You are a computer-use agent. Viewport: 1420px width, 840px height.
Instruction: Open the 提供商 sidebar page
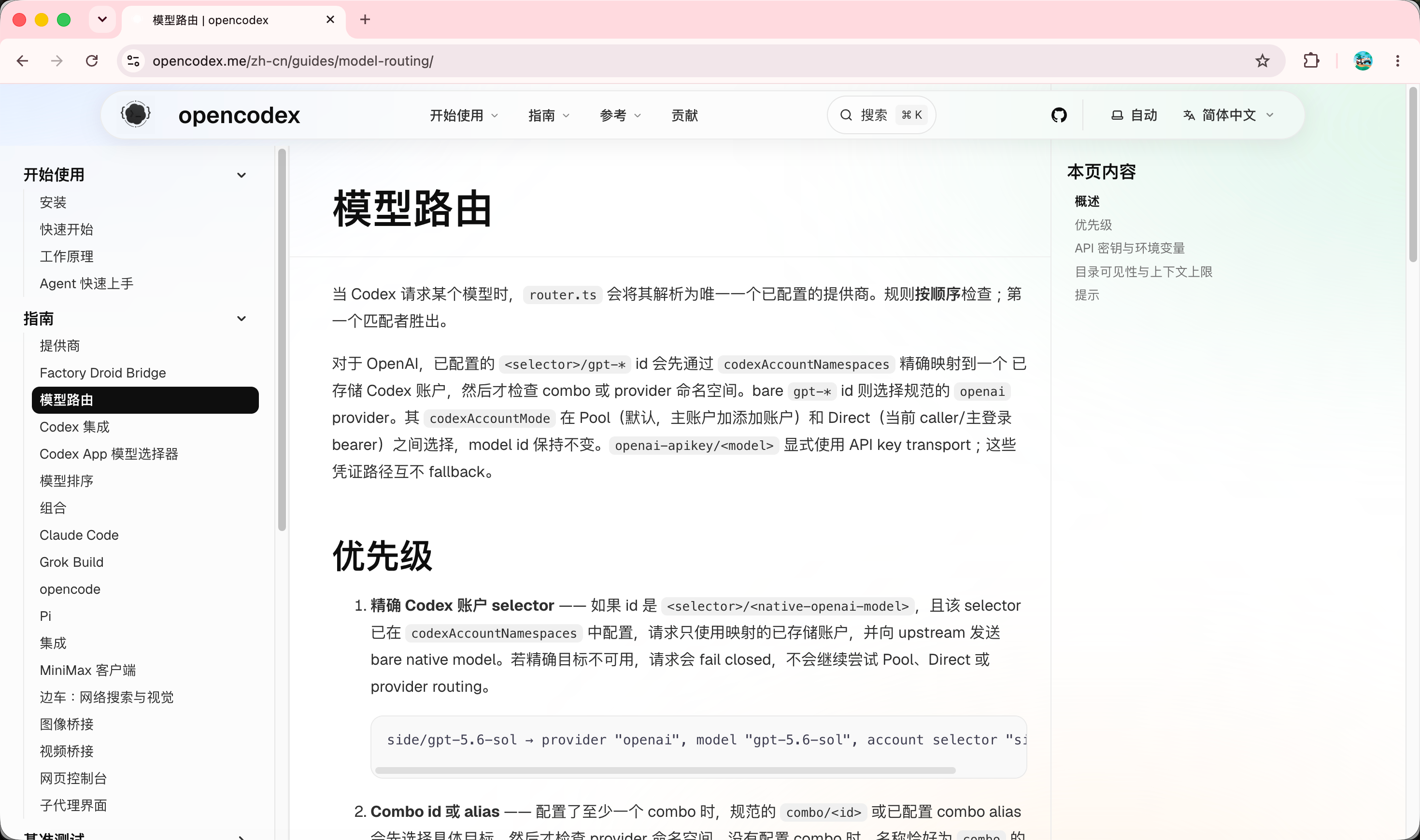click(x=59, y=346)
